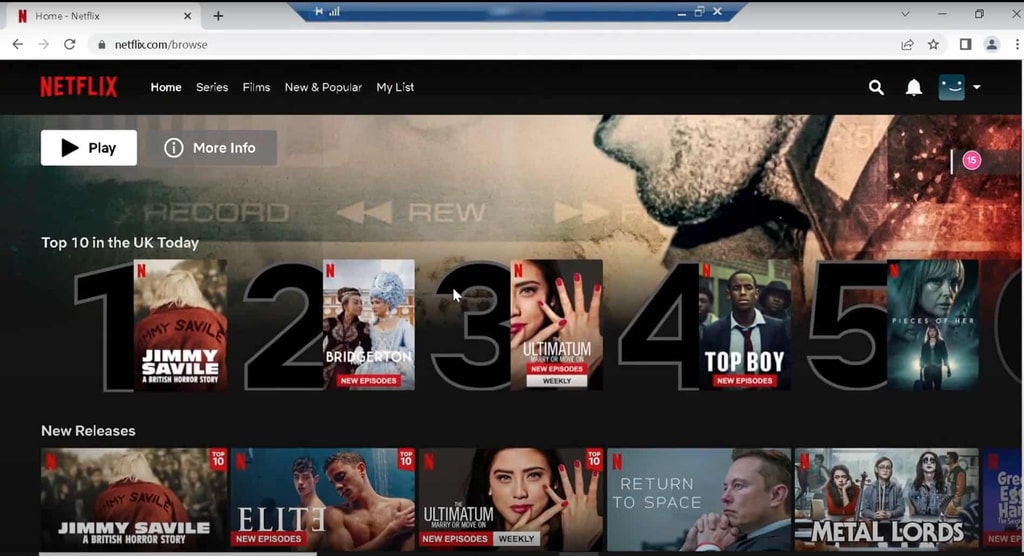Expand the tab search chevron
1024x556 pixels.
[x=905, y=14]
